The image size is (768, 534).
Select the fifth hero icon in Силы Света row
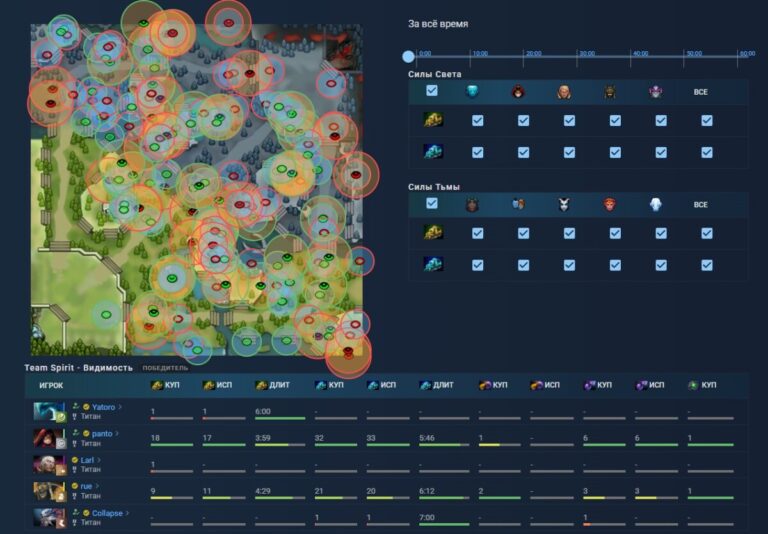656,92
